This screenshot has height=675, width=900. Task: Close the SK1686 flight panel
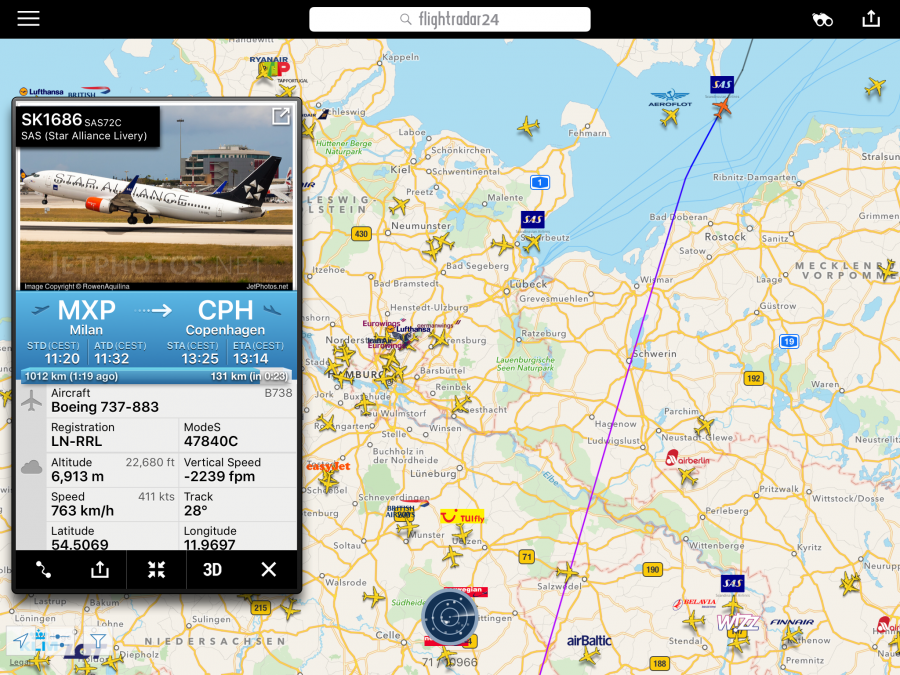pyautogui.click(x=269, y=569)
